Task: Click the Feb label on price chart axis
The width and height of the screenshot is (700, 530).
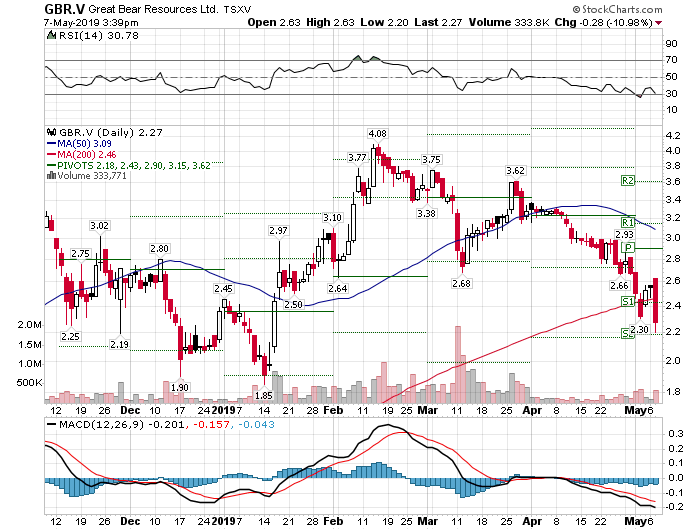Action: [333, 410]
